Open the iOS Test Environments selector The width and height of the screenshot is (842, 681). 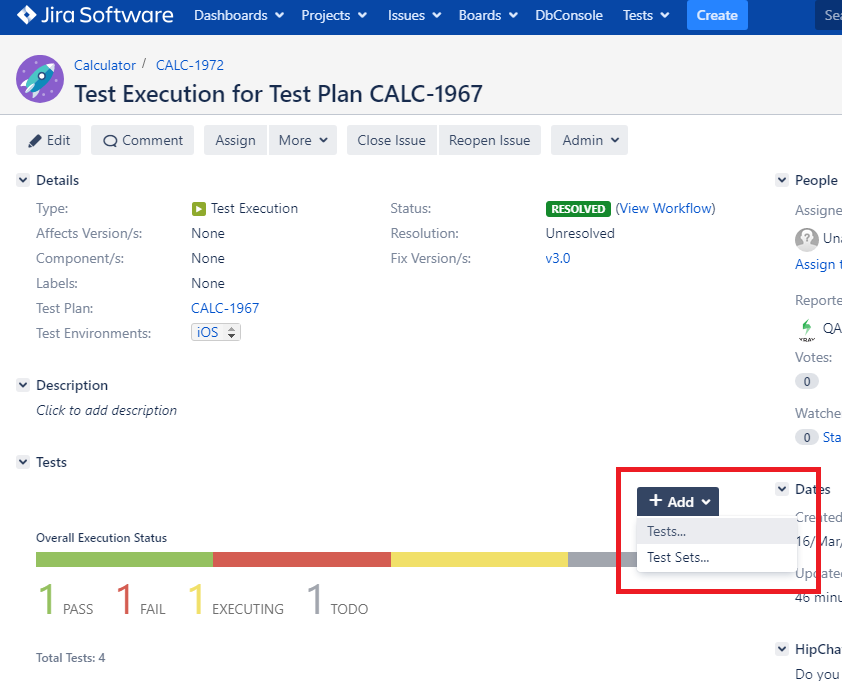pyautogui.click(x=216, y=332)
